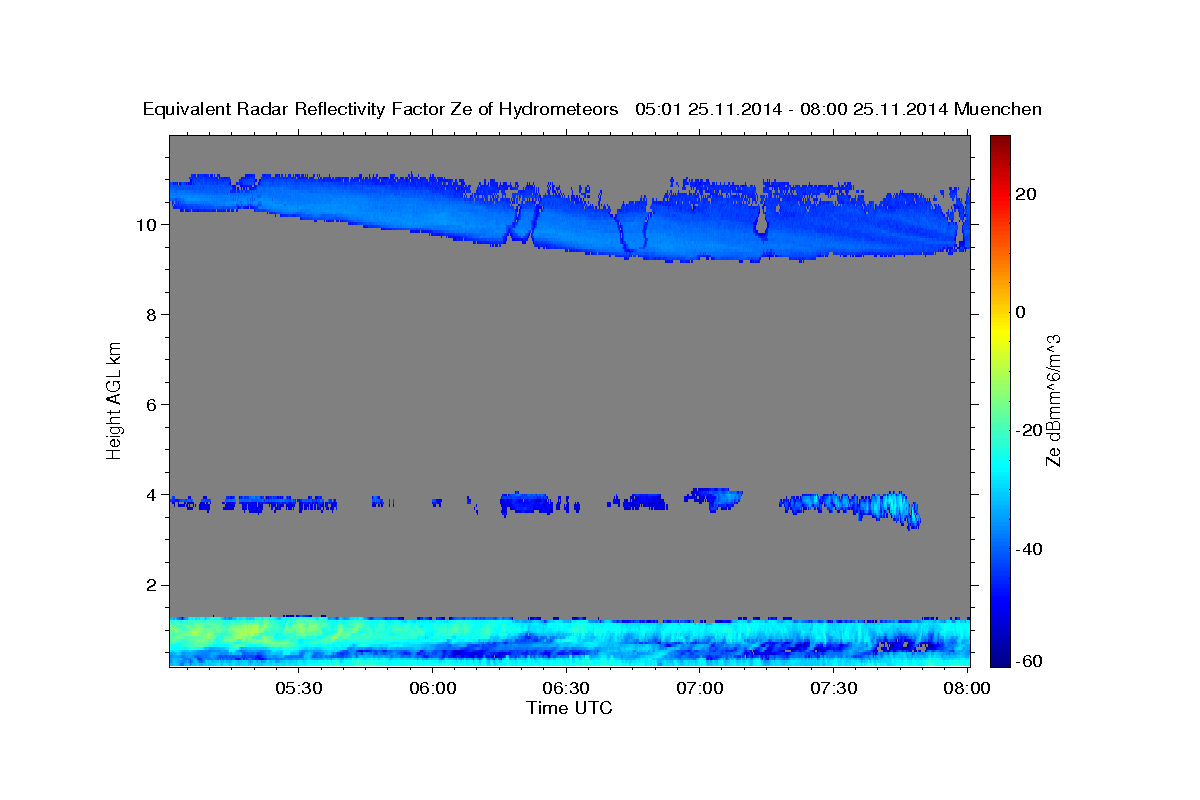This screenshot has height=800, width=1200.
Task: Click the 08:00 time tick label
Action: click(966, 689)
